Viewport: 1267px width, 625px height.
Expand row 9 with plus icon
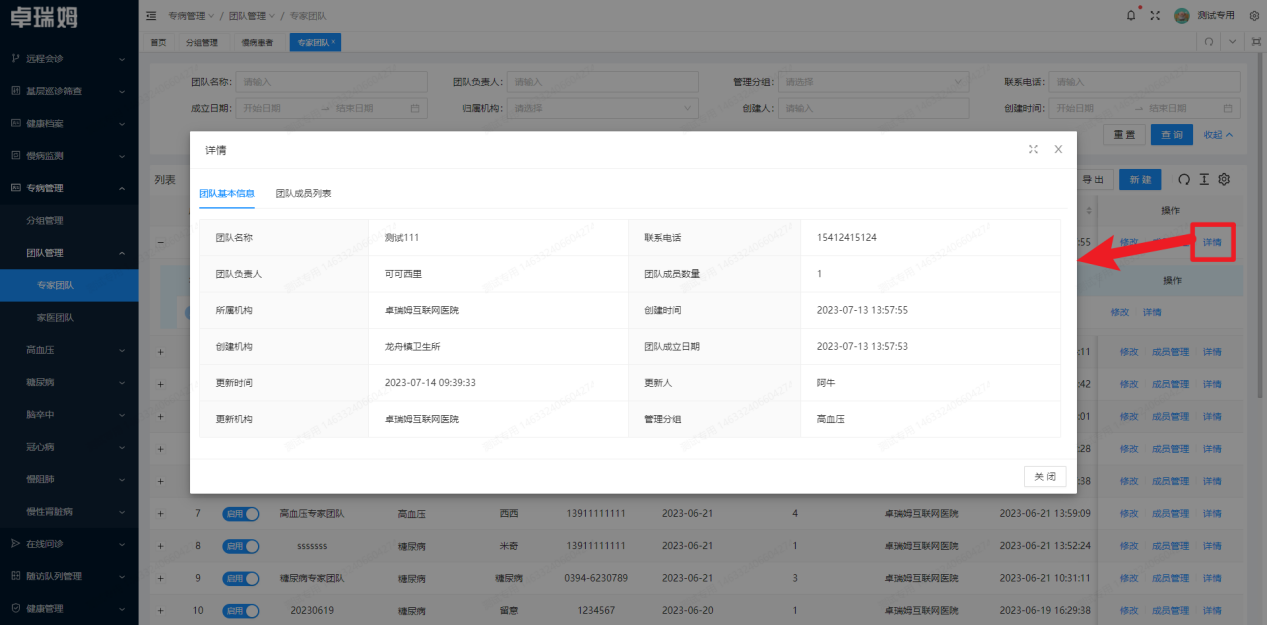coord(160,578)
